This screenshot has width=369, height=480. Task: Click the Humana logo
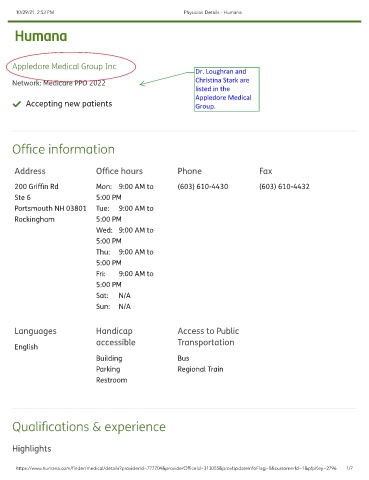pyautogui.click(x=41, y=36)
